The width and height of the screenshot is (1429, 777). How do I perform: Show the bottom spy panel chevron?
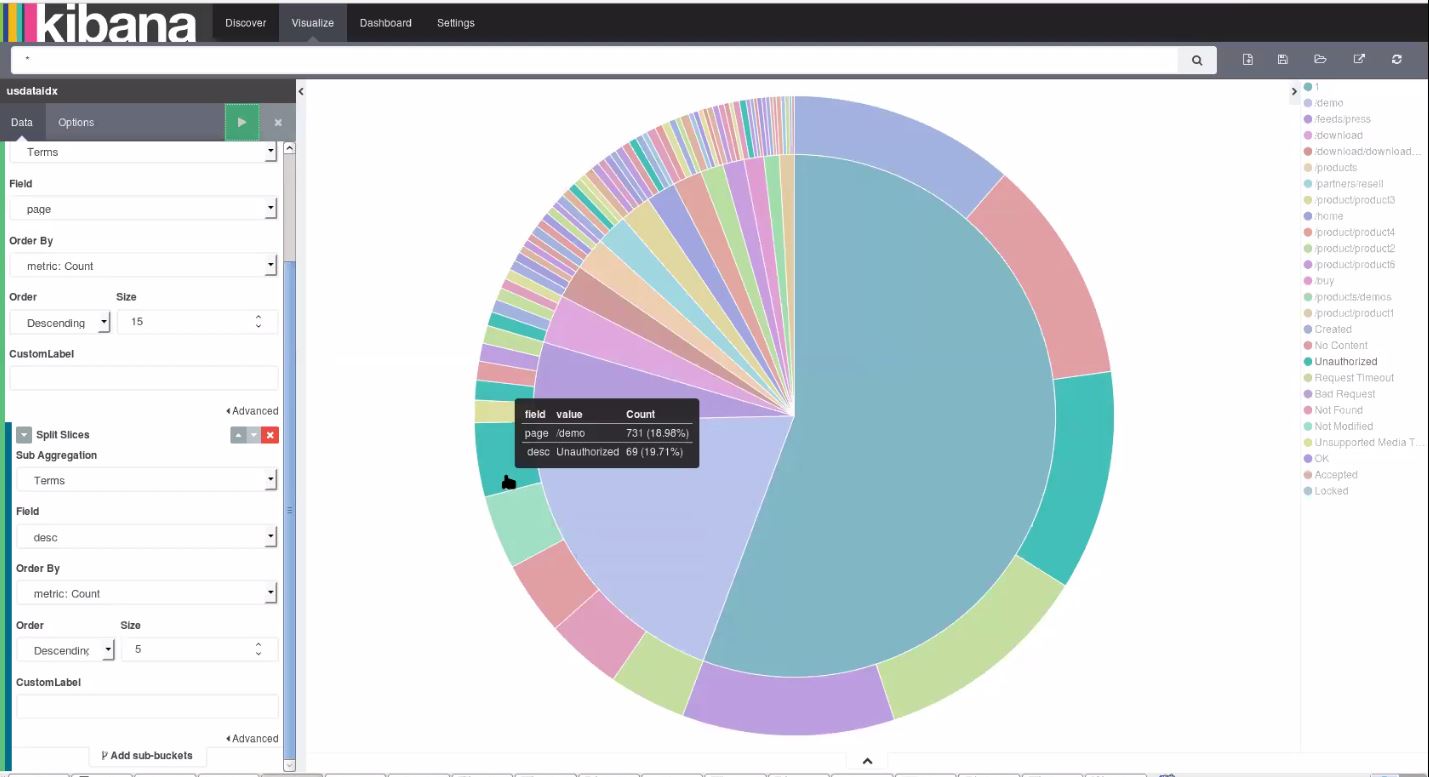tap(867, 761)
